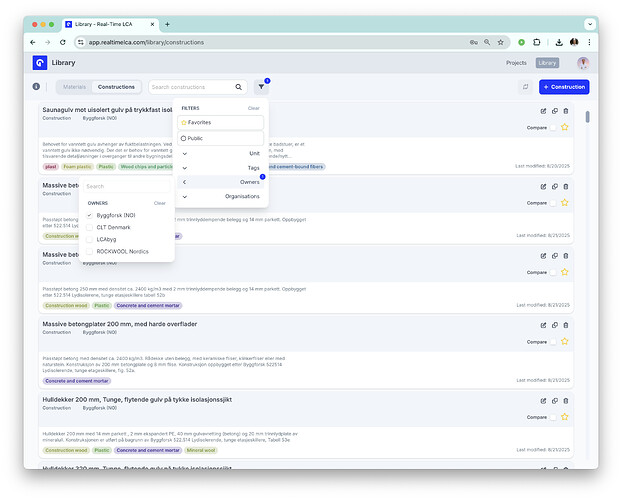
Task: Star the Hulldekker 200 mm construction
Action: point(565,417)
